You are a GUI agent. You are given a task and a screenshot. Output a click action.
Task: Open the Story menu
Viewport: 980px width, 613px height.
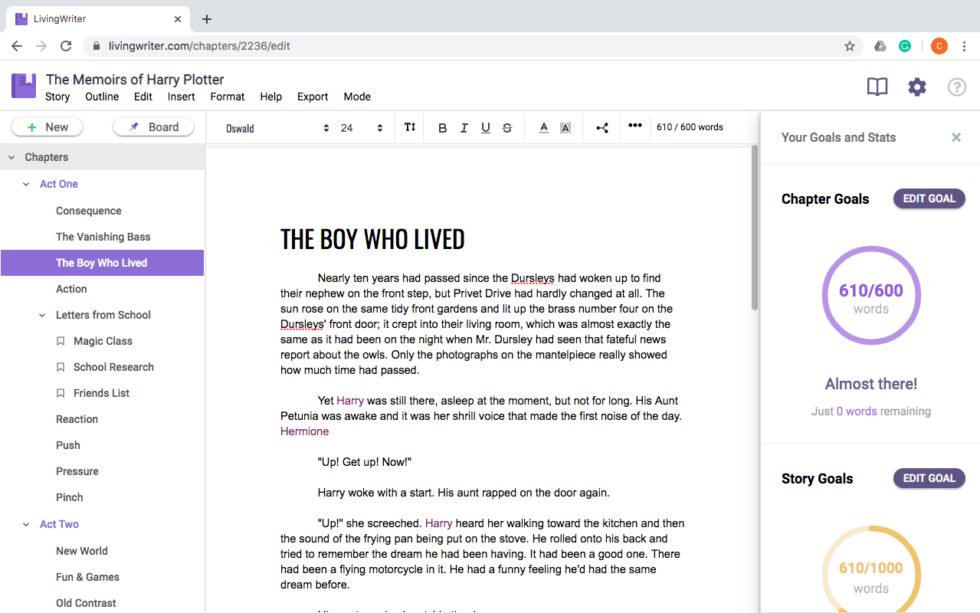point(58,97)
